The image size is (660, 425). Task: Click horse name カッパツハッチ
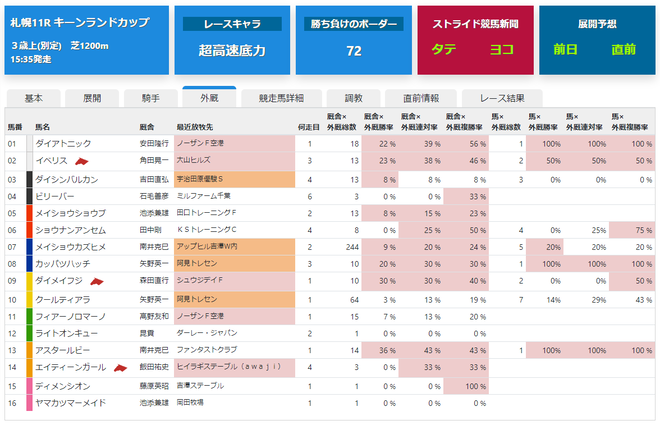point(63,264)
